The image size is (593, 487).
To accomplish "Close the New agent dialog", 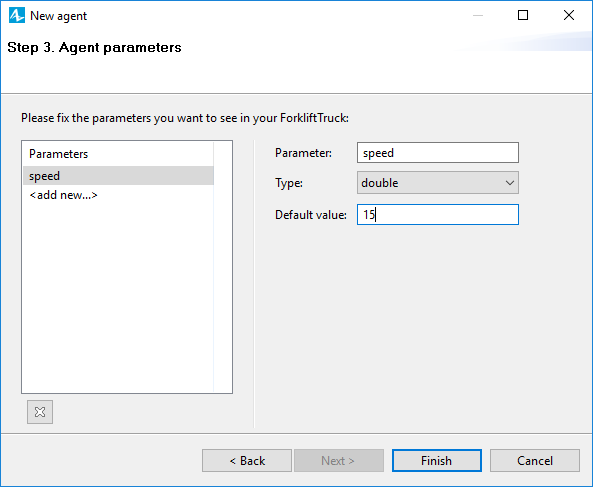I will (569, 16).
